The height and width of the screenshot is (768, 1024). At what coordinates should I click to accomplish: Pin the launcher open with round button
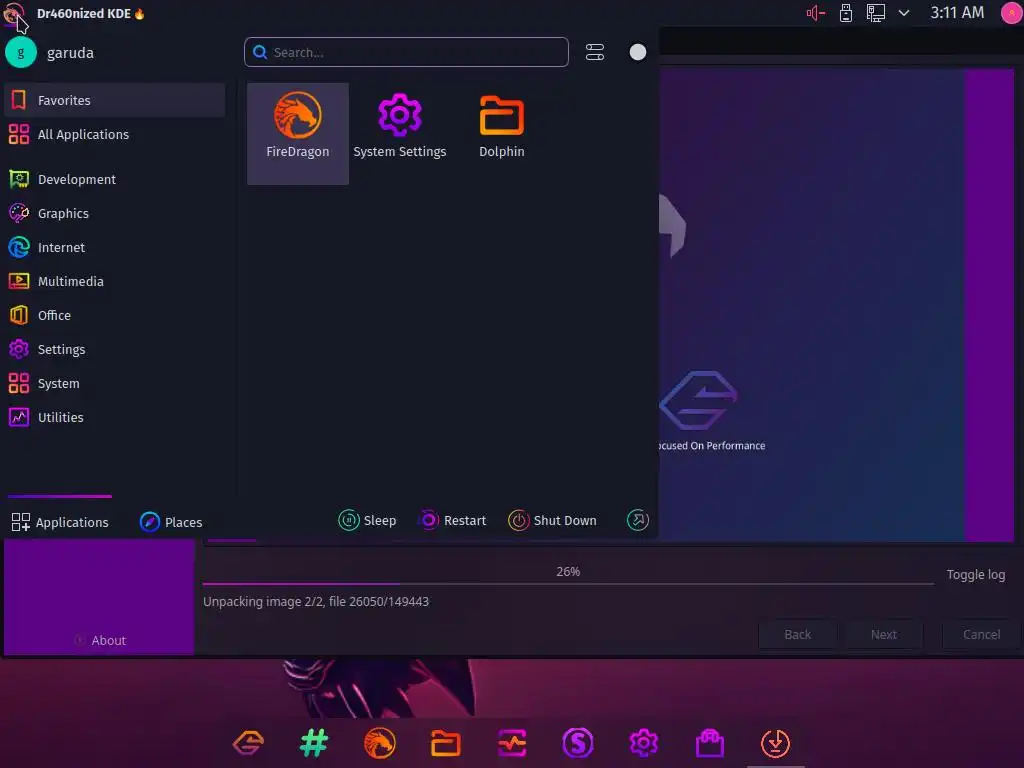(637, 52)
